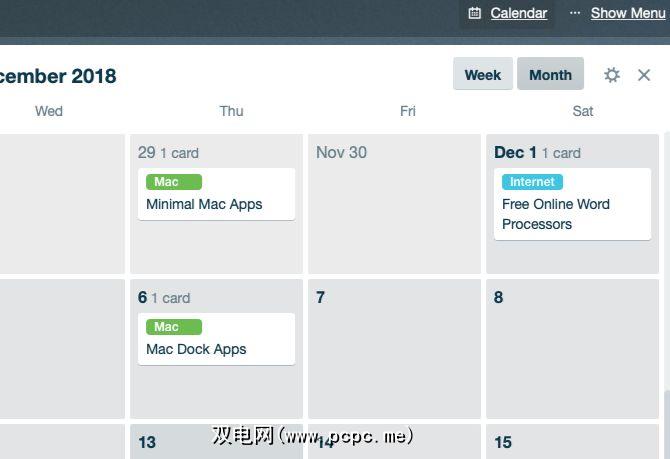This screenshot has width=670, height=459.
Task: Click the blue Internet label
Action: [532, 182]
